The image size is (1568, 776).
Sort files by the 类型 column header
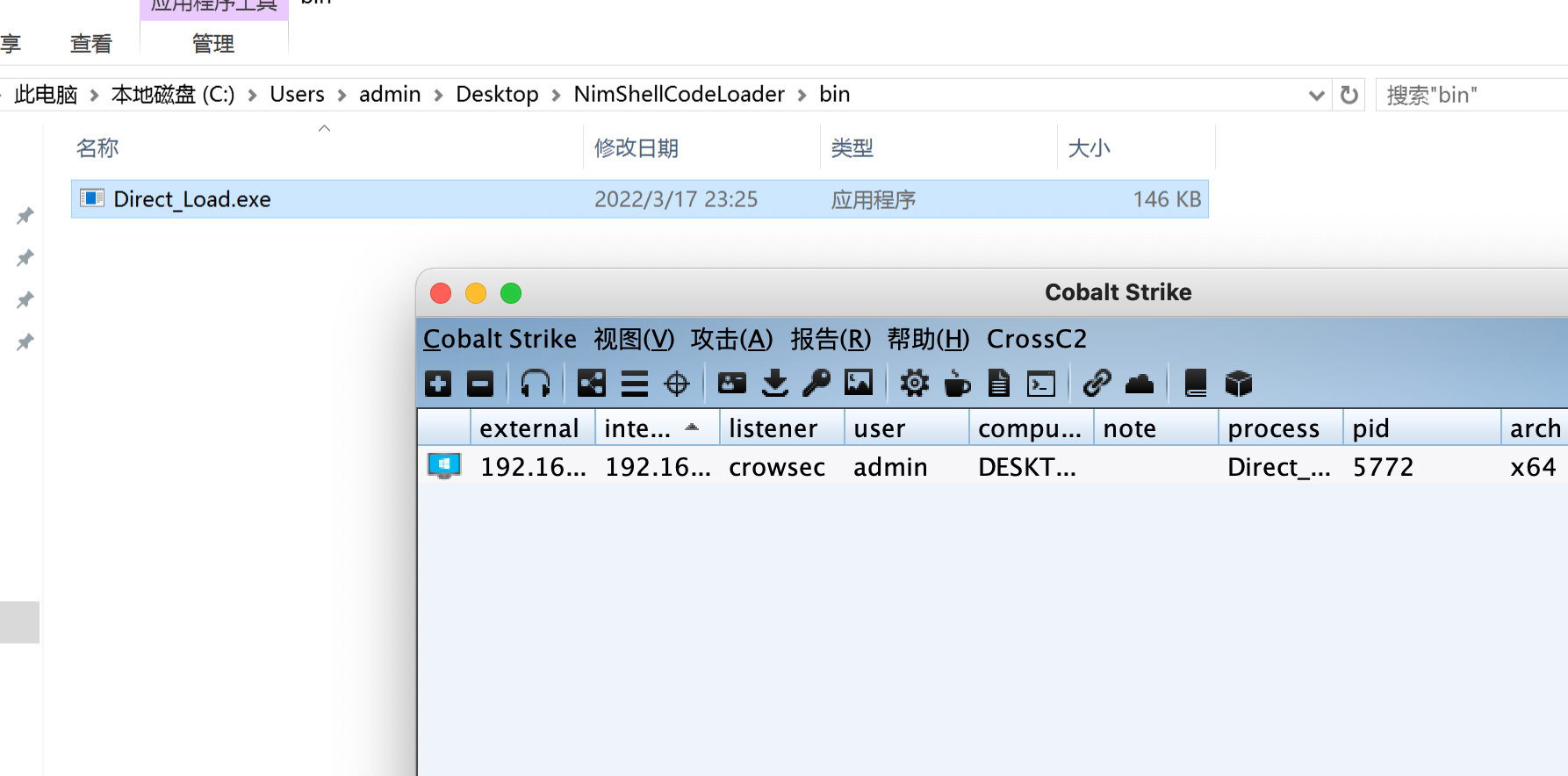[939, 147]
